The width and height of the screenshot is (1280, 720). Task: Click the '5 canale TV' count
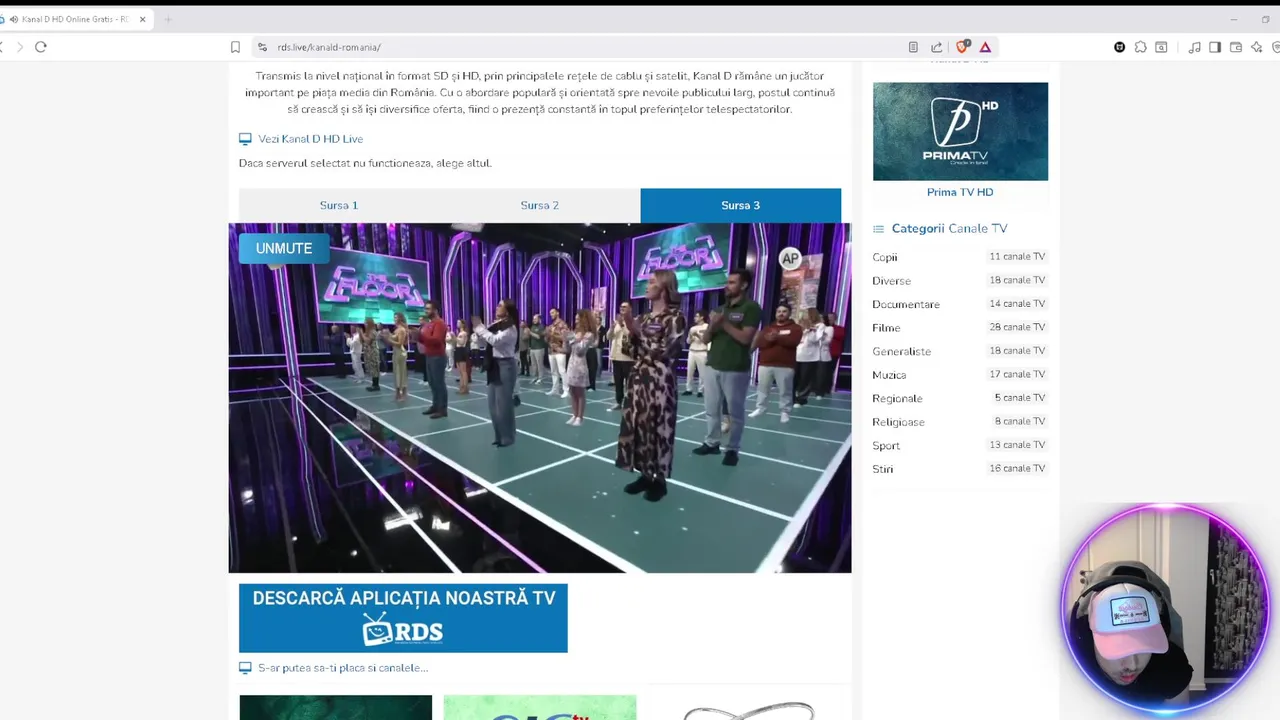[x=1020, y=398]
